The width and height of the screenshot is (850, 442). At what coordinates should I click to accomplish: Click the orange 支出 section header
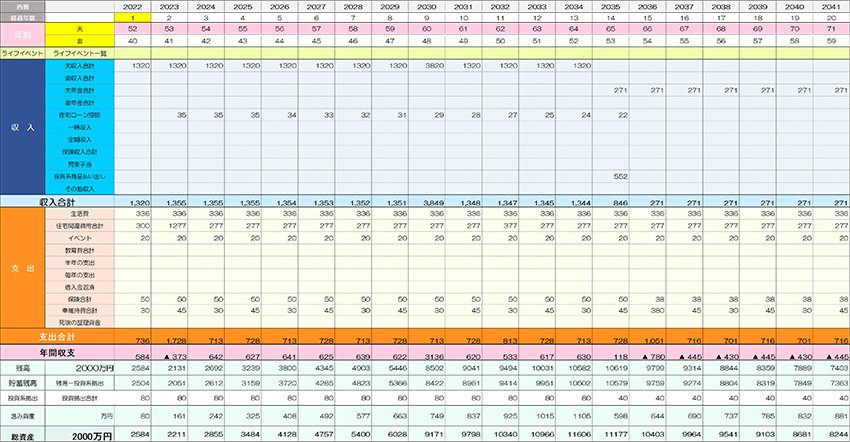click(22, 270)
